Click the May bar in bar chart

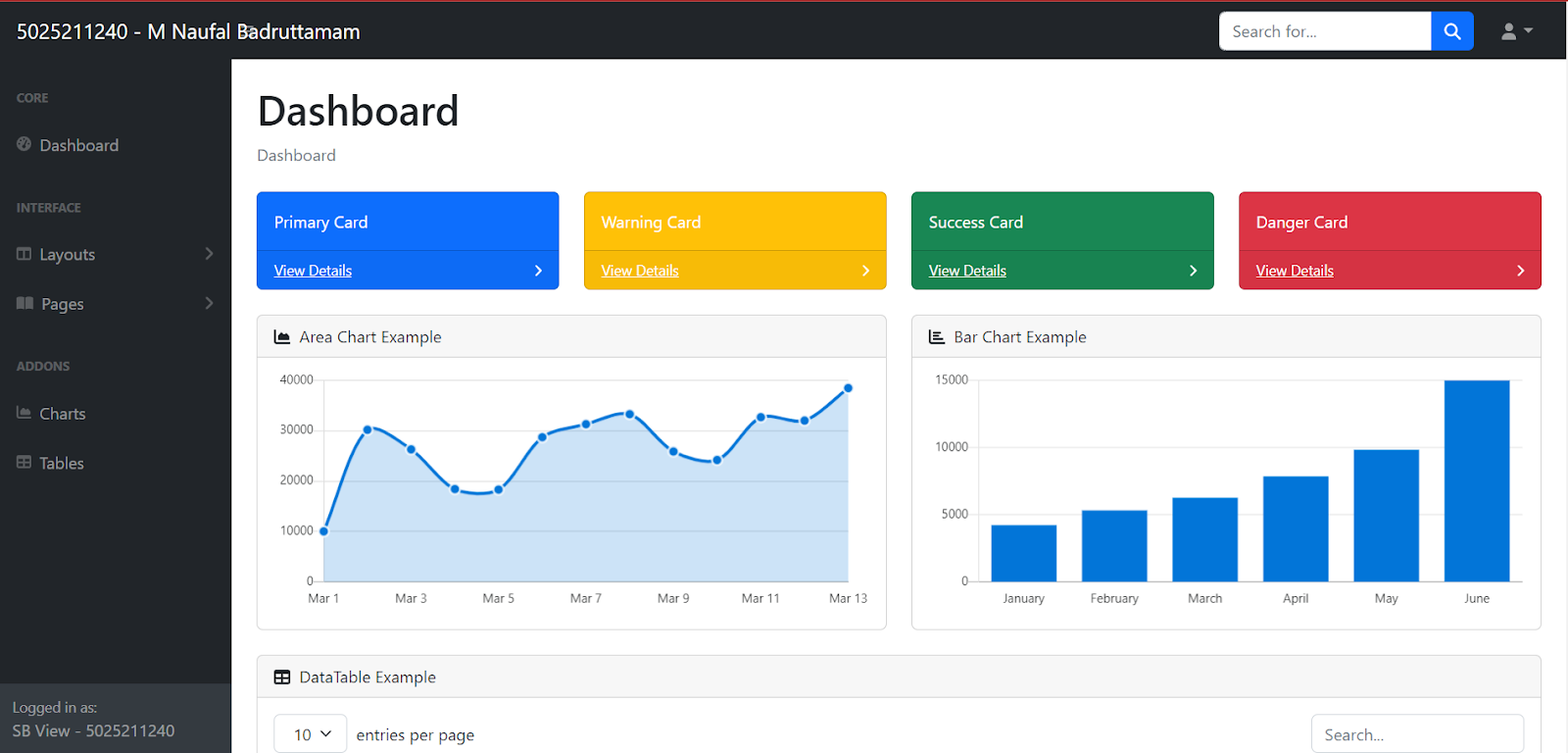[x=1386, y=516]
